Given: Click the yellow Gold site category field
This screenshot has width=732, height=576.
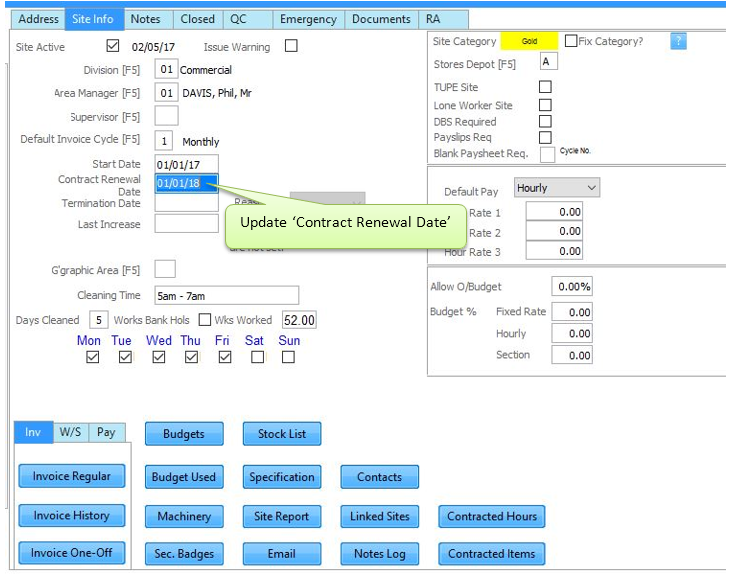Looking at the screenshot, I should click(529, 42).
